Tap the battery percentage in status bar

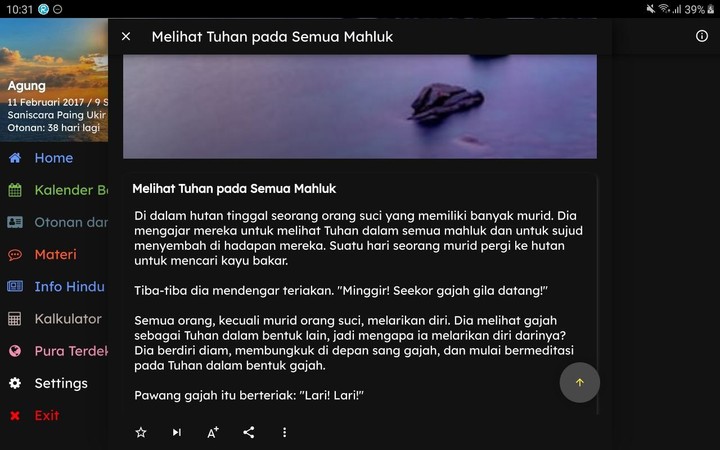(x=694, y=9)
